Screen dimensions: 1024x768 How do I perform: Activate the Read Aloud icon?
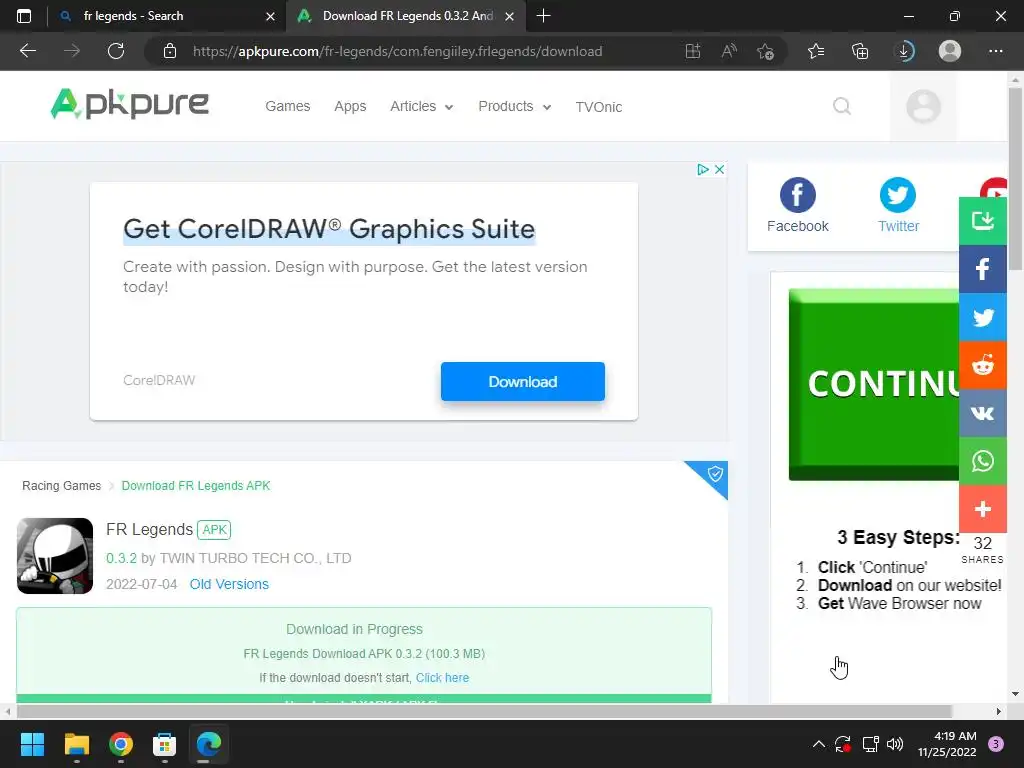click(729, 51)
